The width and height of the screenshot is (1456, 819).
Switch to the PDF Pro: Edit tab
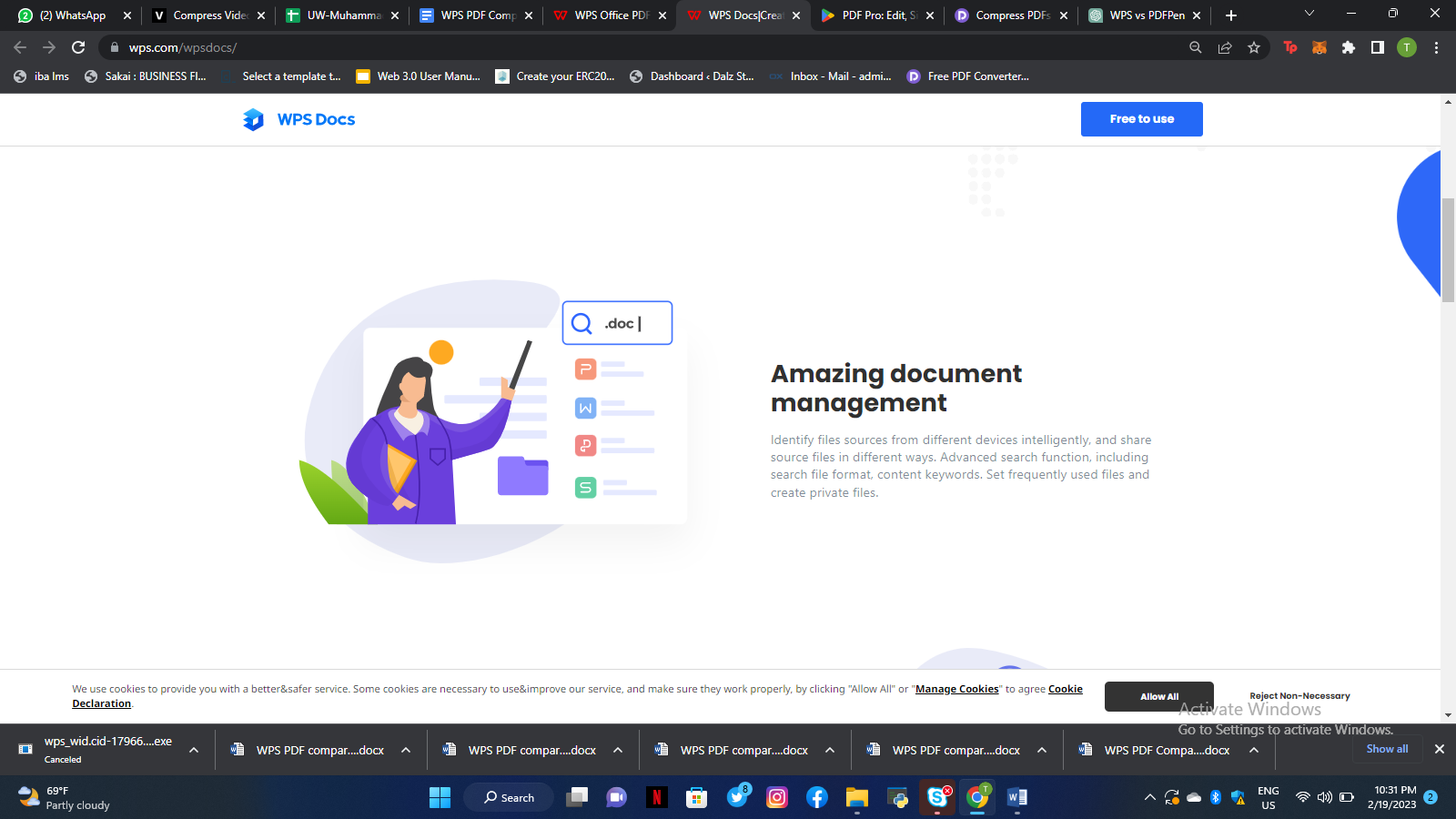(878, 15)
